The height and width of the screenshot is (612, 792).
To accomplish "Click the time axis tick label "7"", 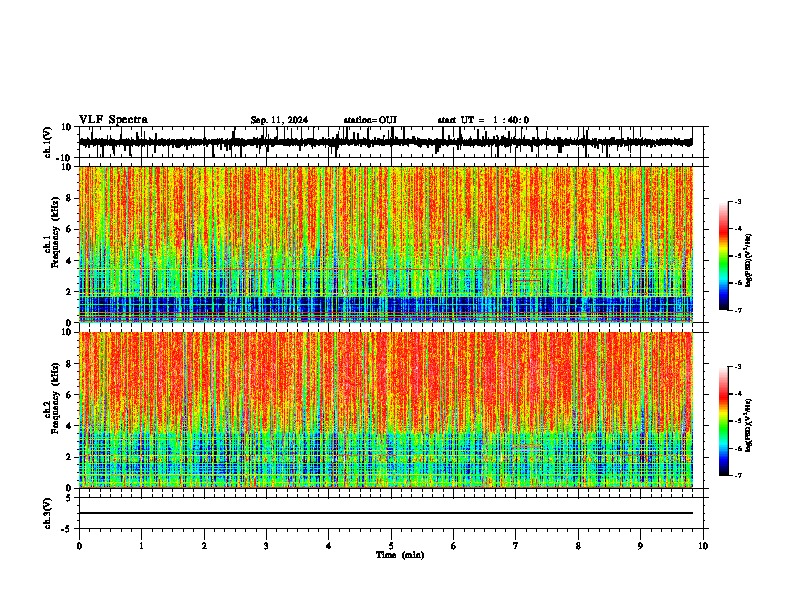I will click(516, 546).
